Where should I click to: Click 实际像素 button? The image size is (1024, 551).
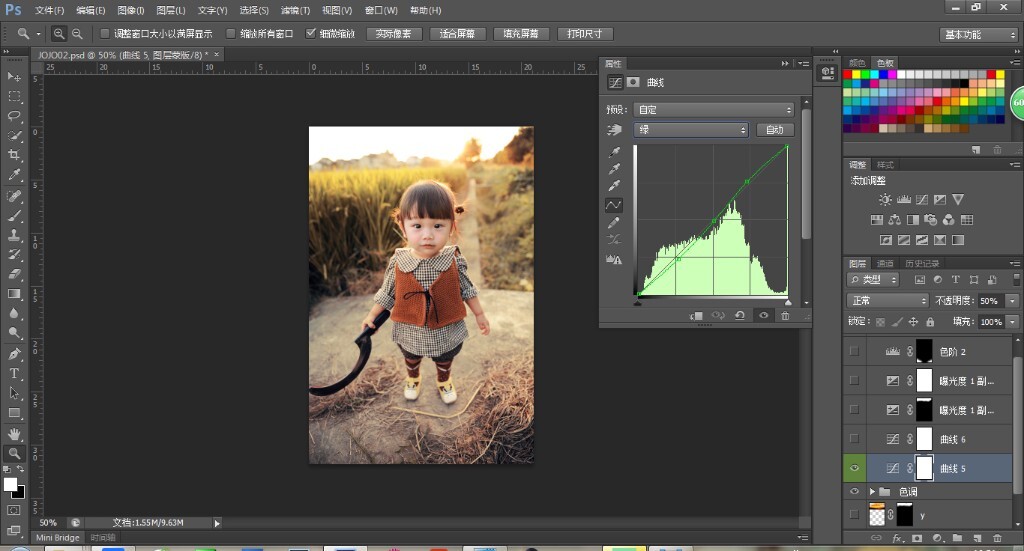pos(394,34)
